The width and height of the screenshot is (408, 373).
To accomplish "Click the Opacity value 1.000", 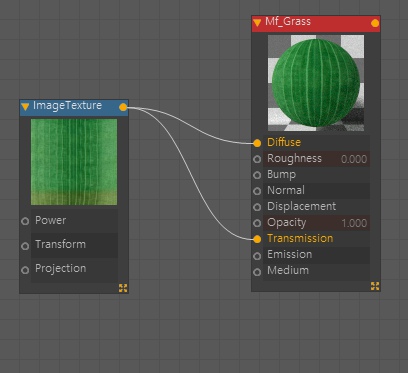I will [x=354, y=223].
